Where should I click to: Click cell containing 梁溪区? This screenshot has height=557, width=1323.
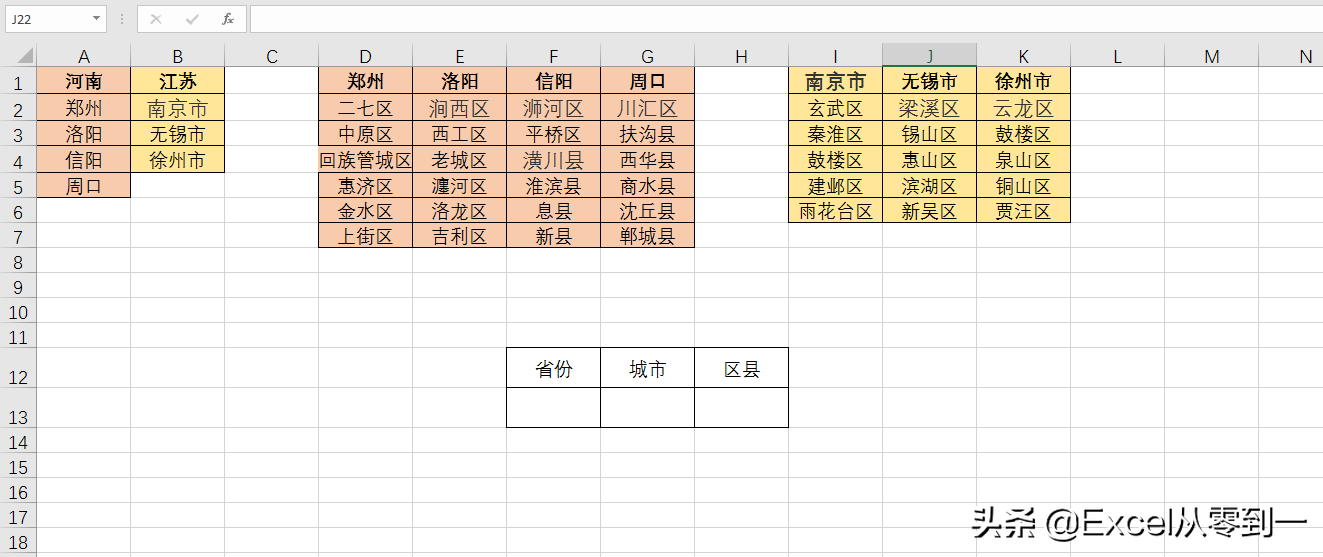click(929, 108)
